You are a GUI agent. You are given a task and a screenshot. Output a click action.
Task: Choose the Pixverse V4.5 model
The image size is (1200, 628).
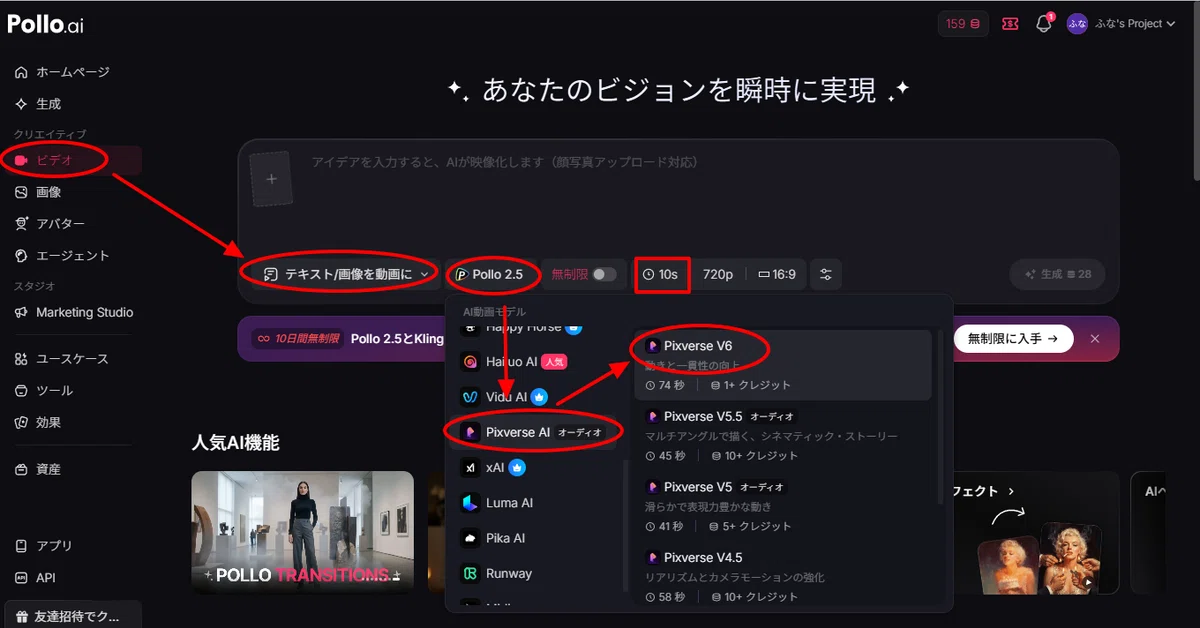783,576
